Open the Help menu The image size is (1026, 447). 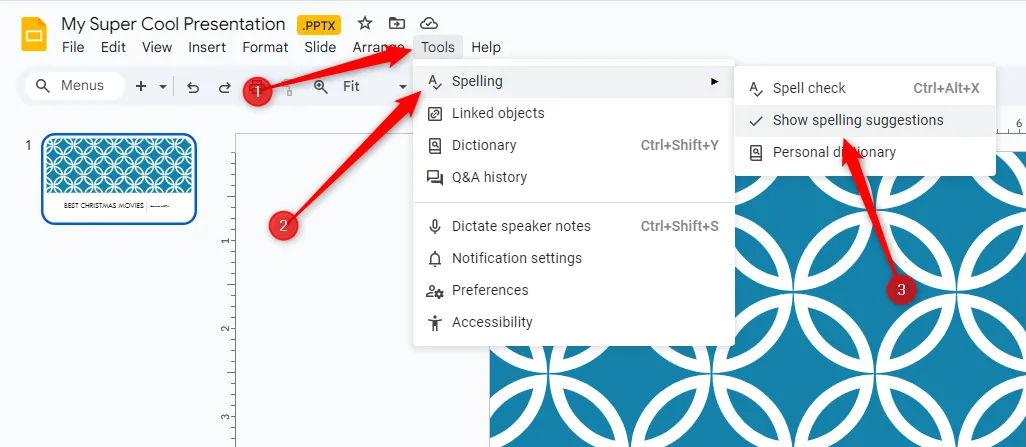click(x=486, y=47)
